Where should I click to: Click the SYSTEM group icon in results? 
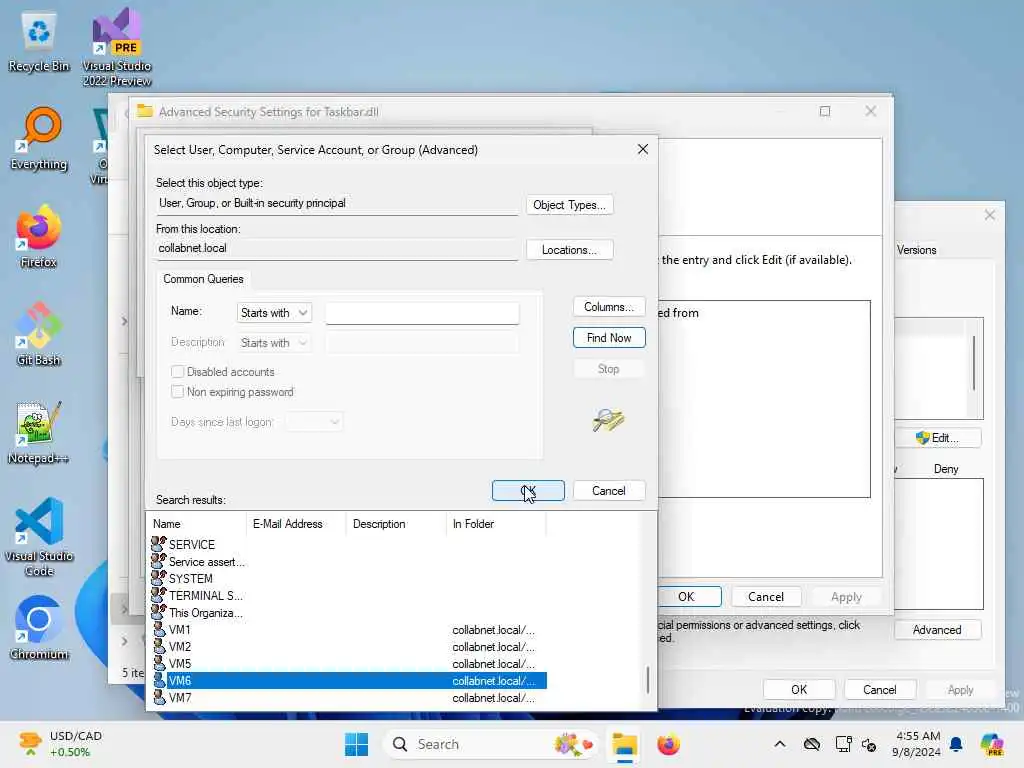pyautogui.click(x=159, y=578)
